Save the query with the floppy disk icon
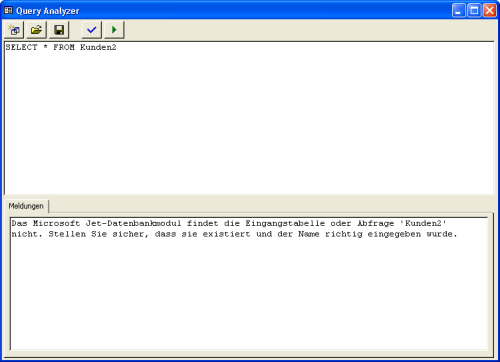 [x=59, y=30]
